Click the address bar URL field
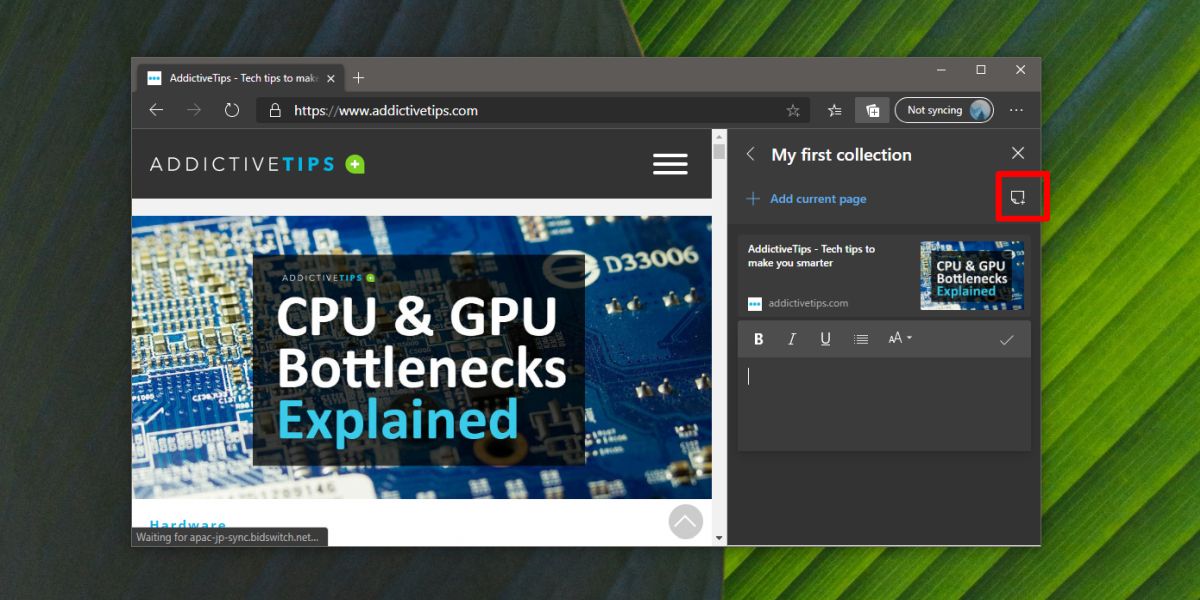 [x=534, y=111]
